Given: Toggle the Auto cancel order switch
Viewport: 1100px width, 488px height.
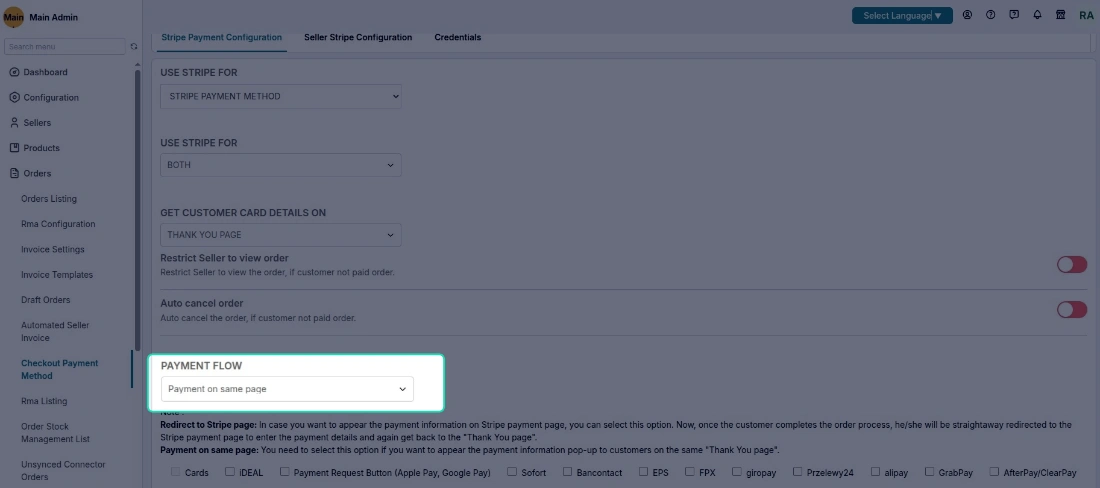Looking at the screenshot, I should coord(1072,309).
